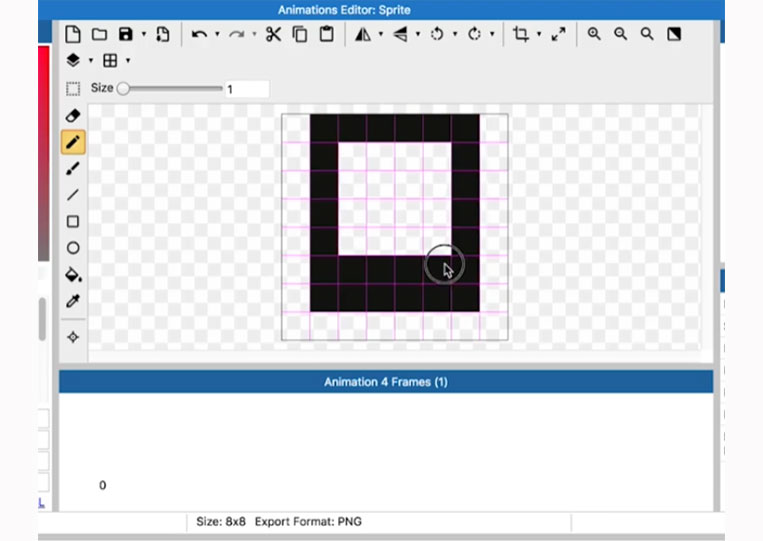763x541 pixels.
Task: Copy the selection
Action: [x=300, y=34]
